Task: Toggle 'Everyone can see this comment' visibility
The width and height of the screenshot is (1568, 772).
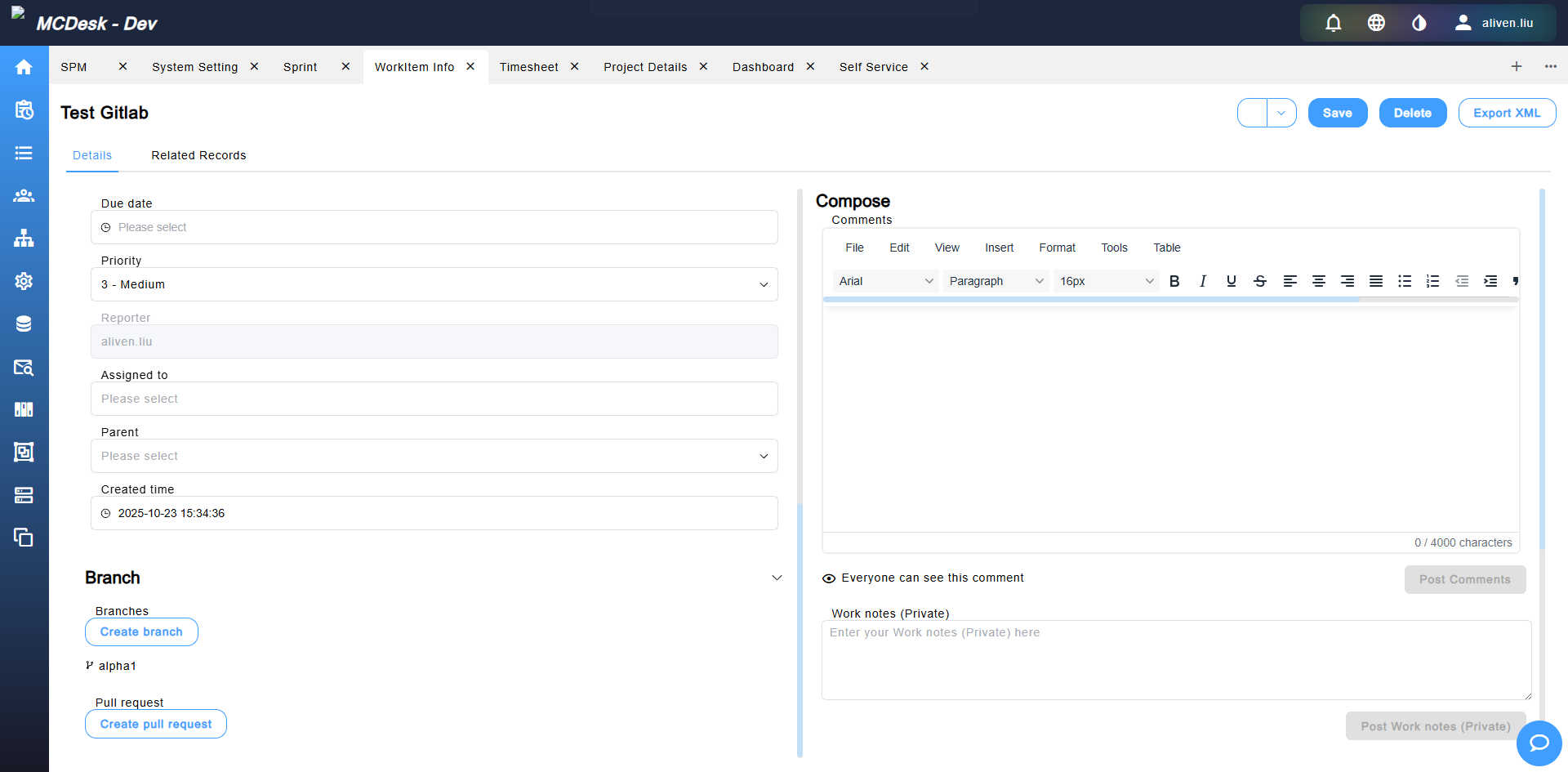Action: [829, 578]
